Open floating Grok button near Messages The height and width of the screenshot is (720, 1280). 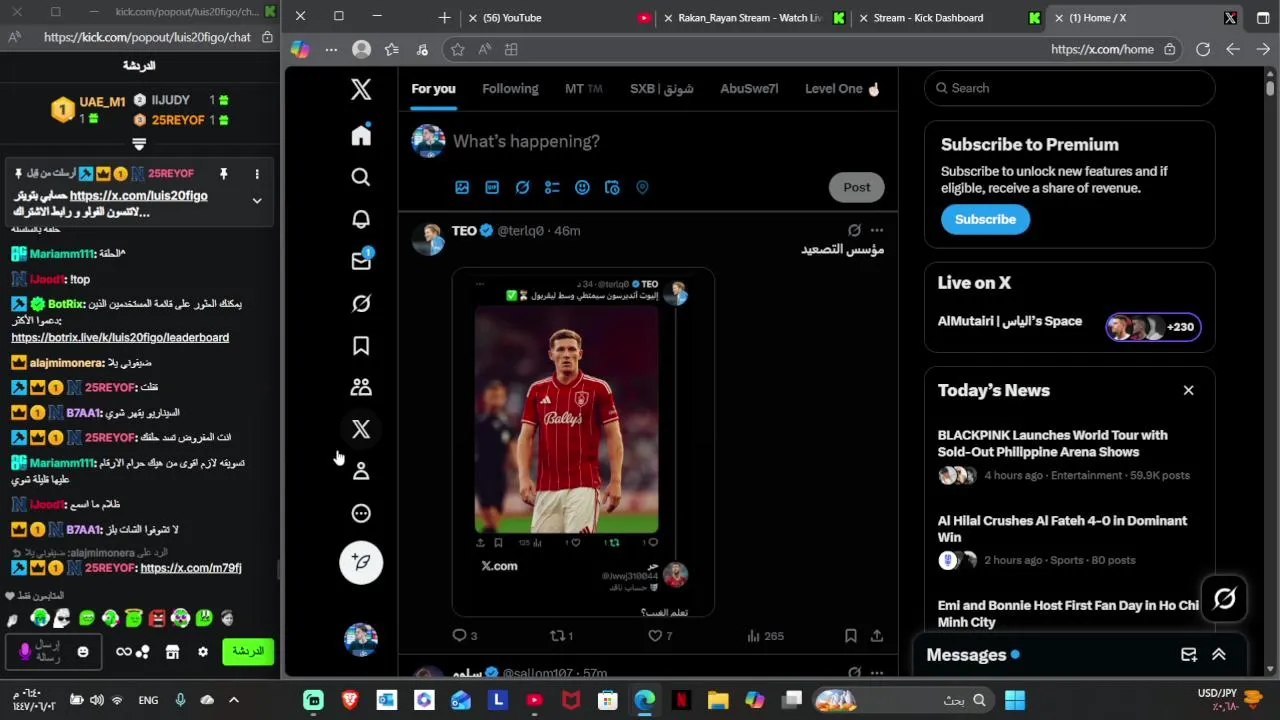point(1225,599)
